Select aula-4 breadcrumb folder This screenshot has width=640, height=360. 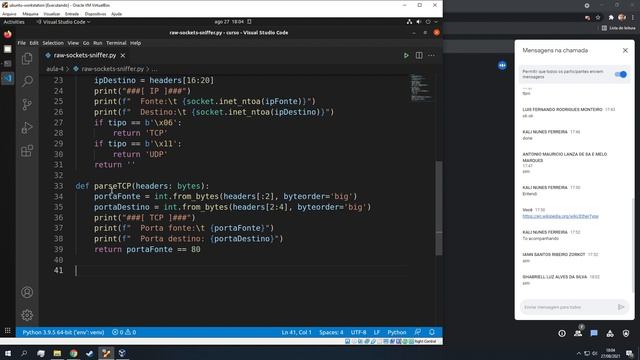55,69
